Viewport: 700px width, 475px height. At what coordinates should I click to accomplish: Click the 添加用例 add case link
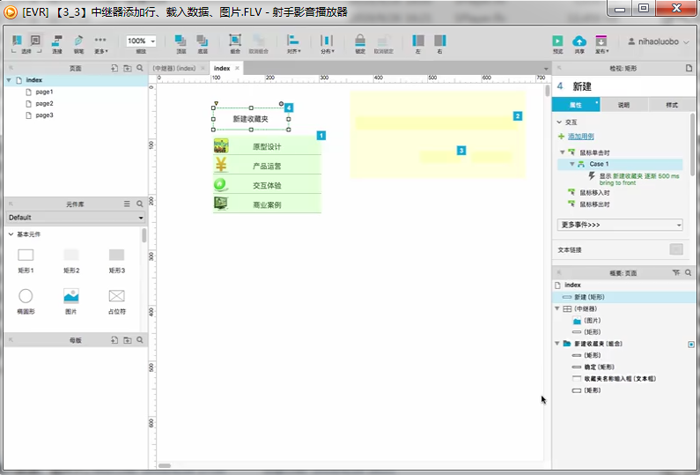(580, 136)
